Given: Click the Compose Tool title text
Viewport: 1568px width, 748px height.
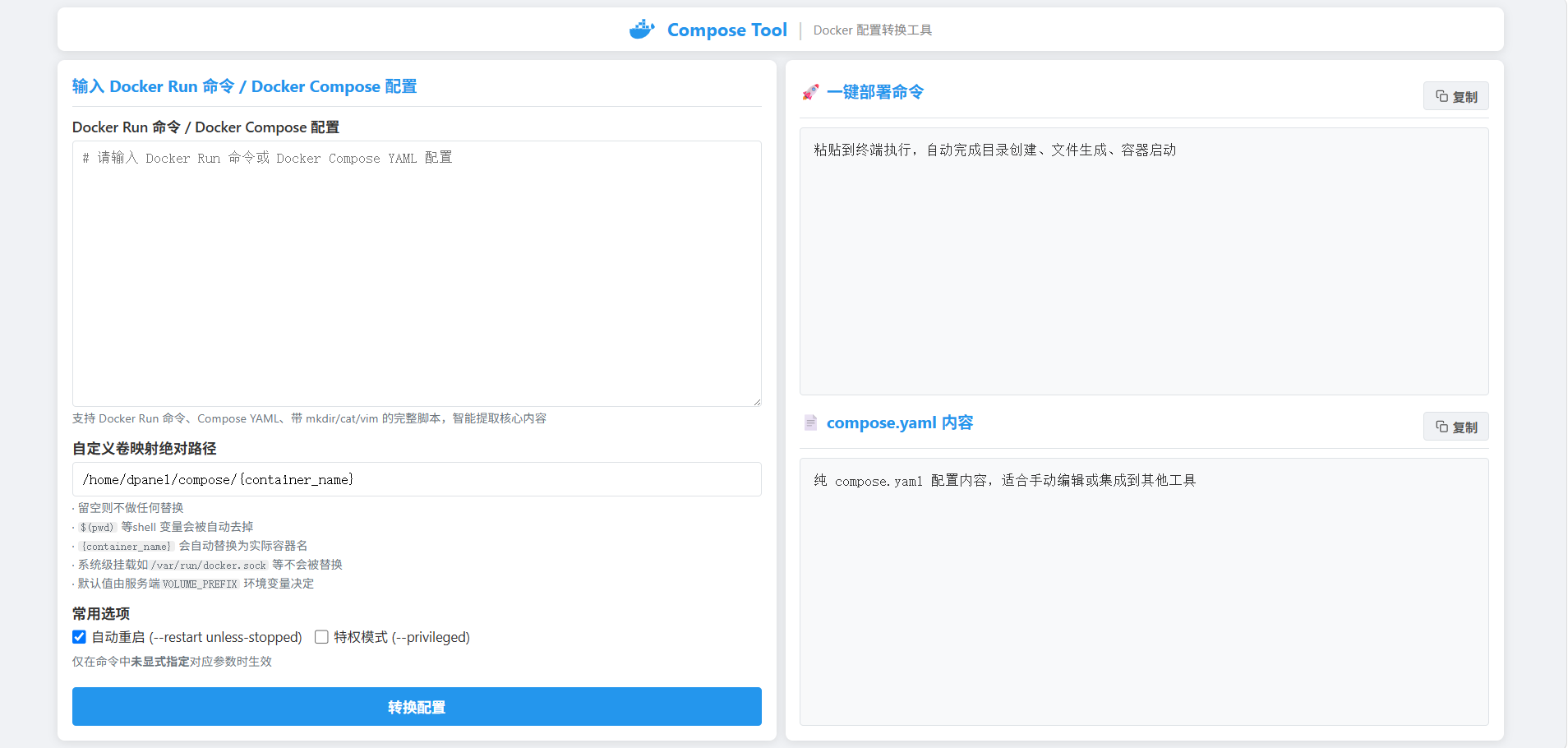Looking at the screenshot, I should click(727, 30).
